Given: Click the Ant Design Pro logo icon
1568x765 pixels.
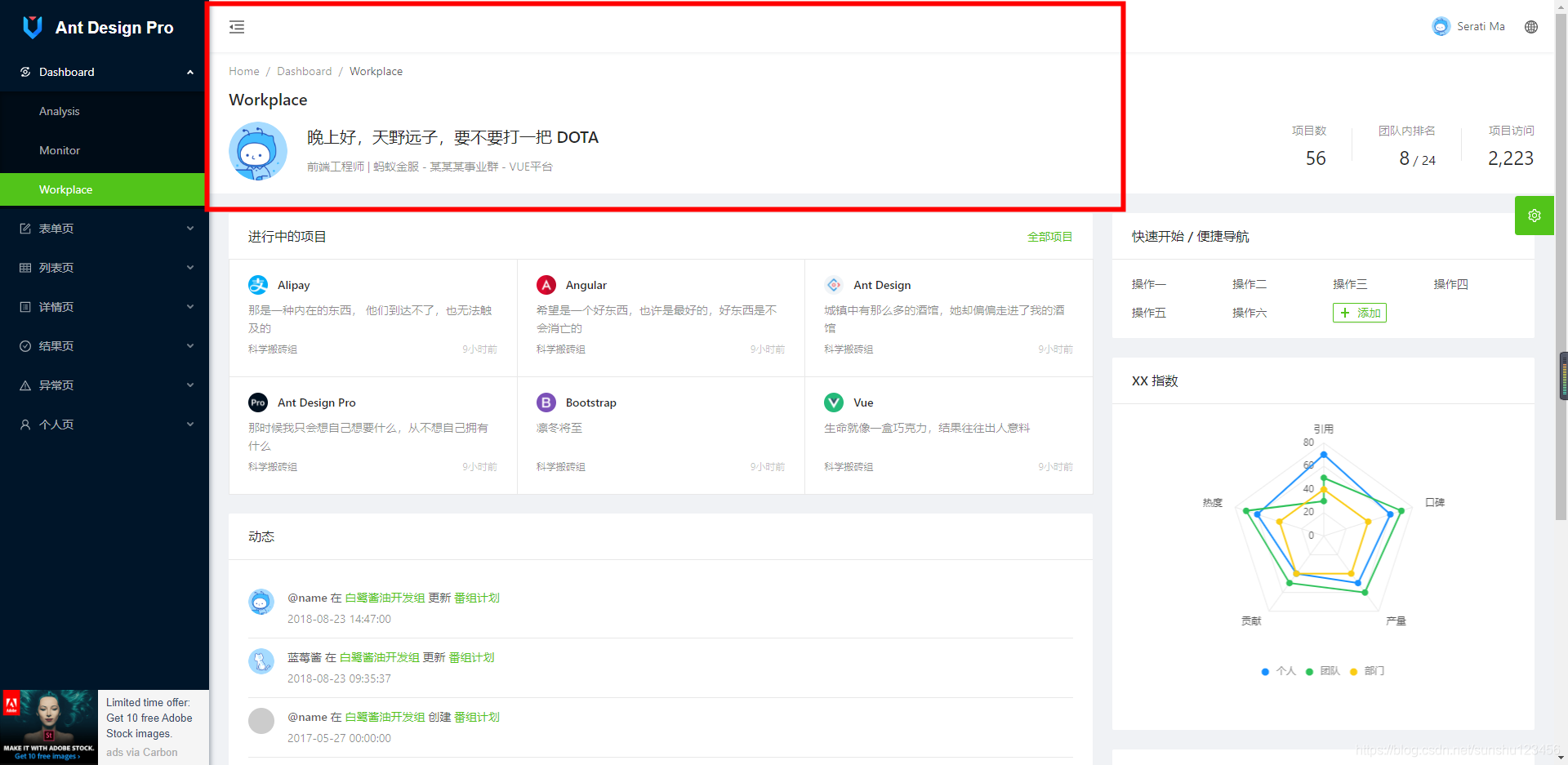Looking at the screenshot, I should 33,27.
